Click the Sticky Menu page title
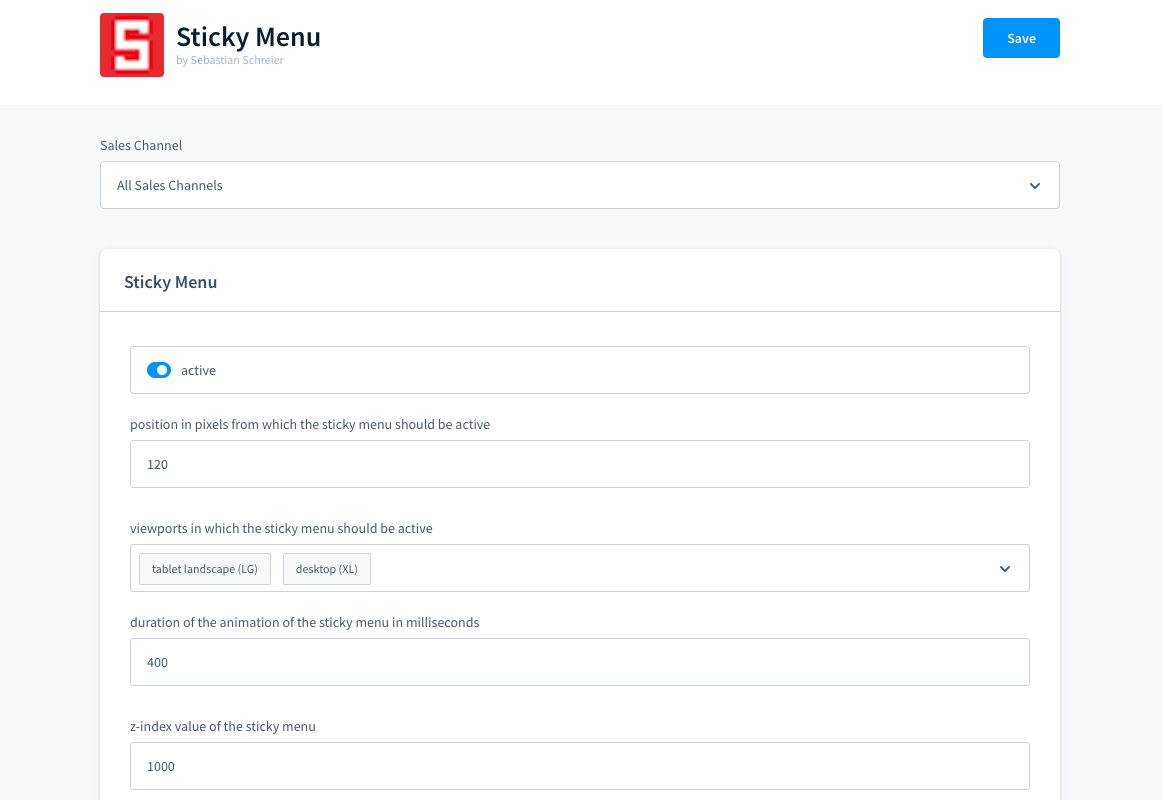This screenshot has height=800, width=1163. pyautogui.click(x=248, y=37)
